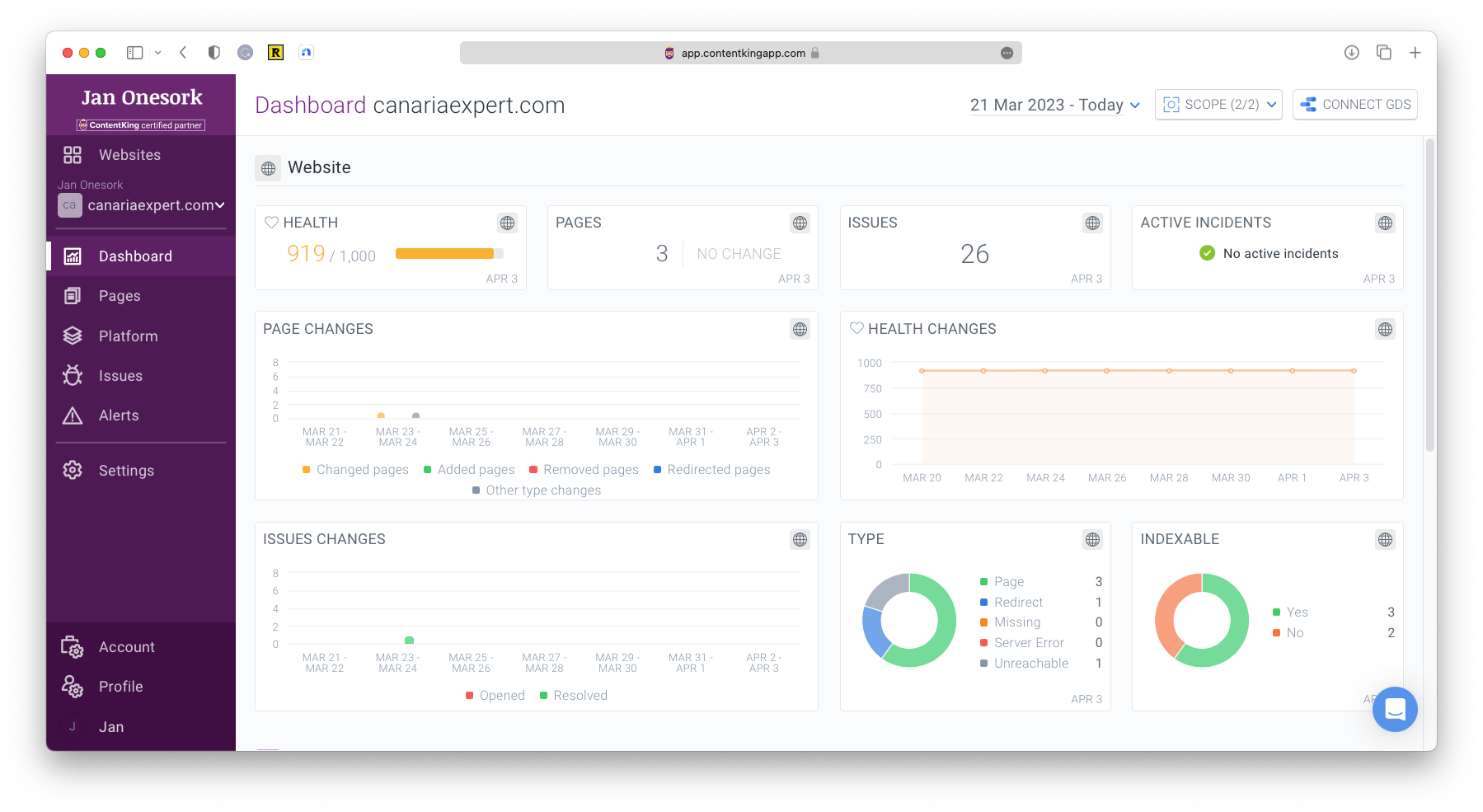The height and width of the screenshot is (812, 1483).
Task: Click the Platform layers icon in sidebar
Action: point(73,336)
